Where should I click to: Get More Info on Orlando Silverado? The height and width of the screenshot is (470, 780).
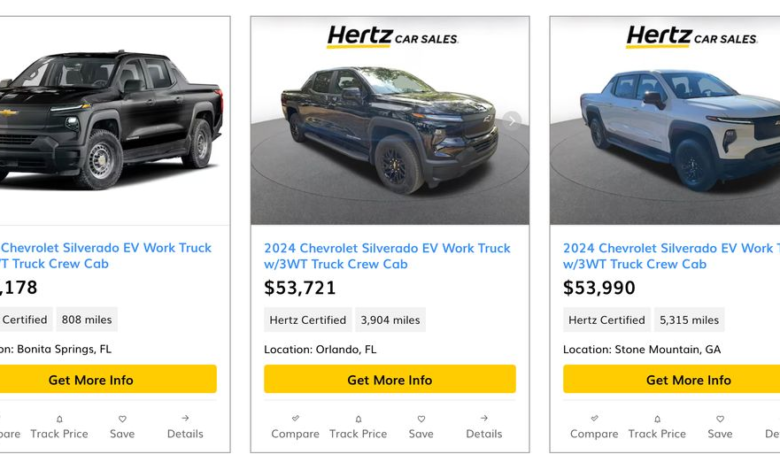coord(390,379)
